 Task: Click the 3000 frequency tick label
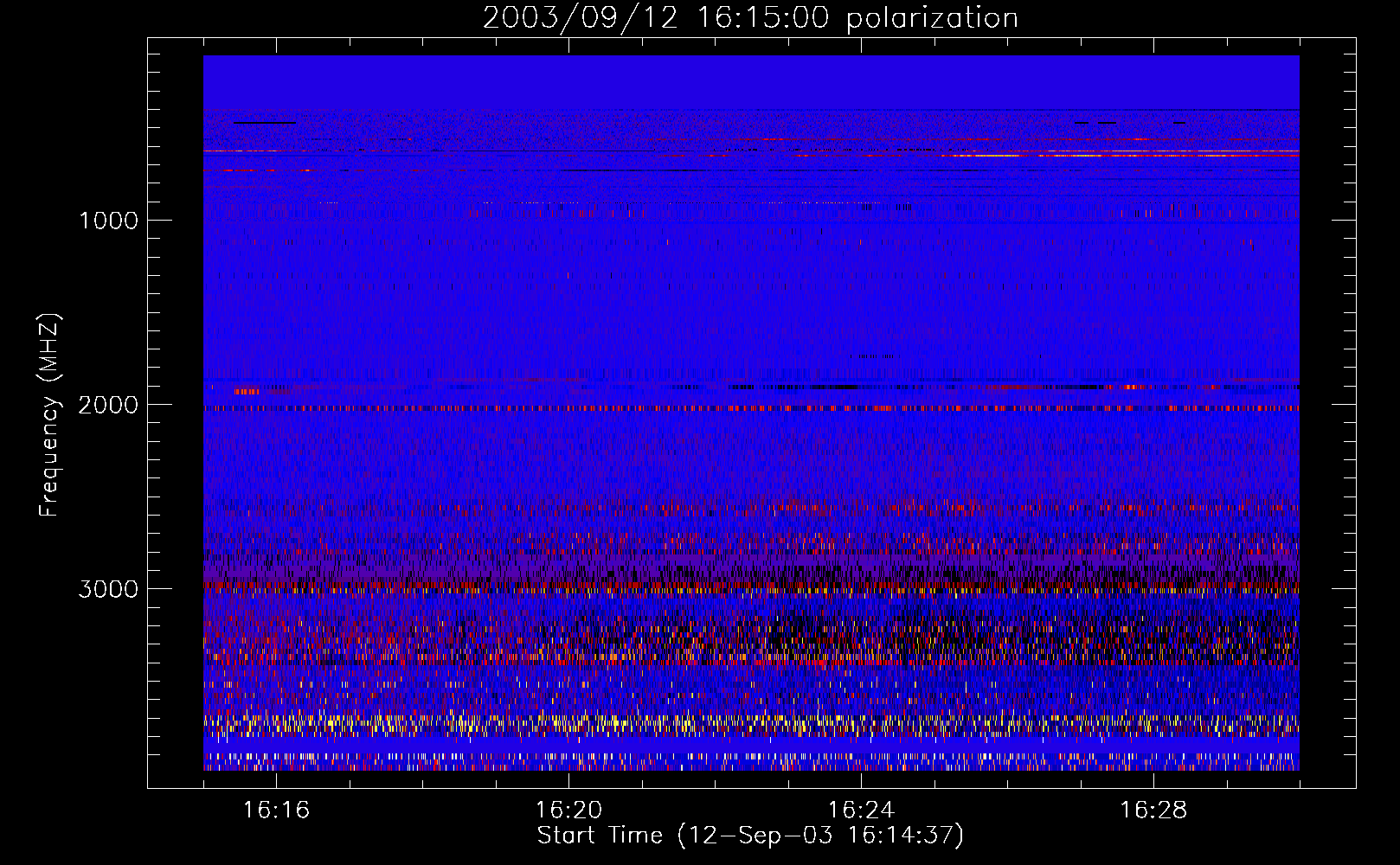[108, 589]
